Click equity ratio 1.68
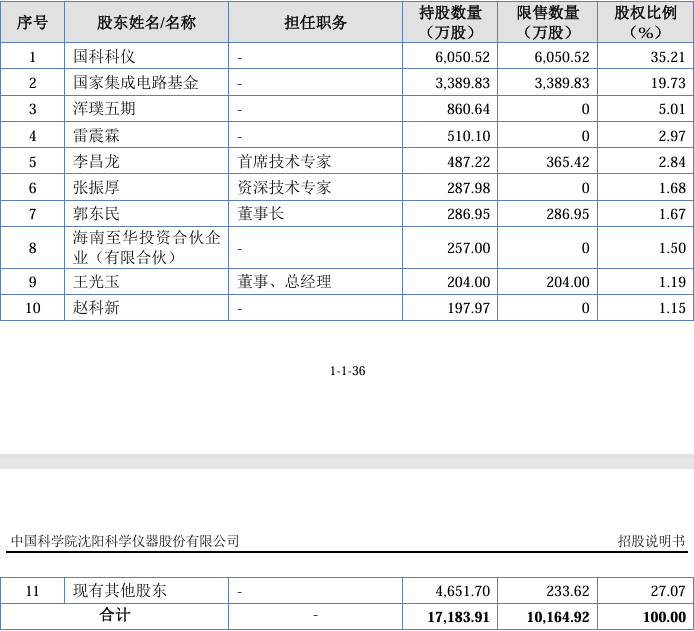Screen dimensions: 694x631 click(672, 188)
